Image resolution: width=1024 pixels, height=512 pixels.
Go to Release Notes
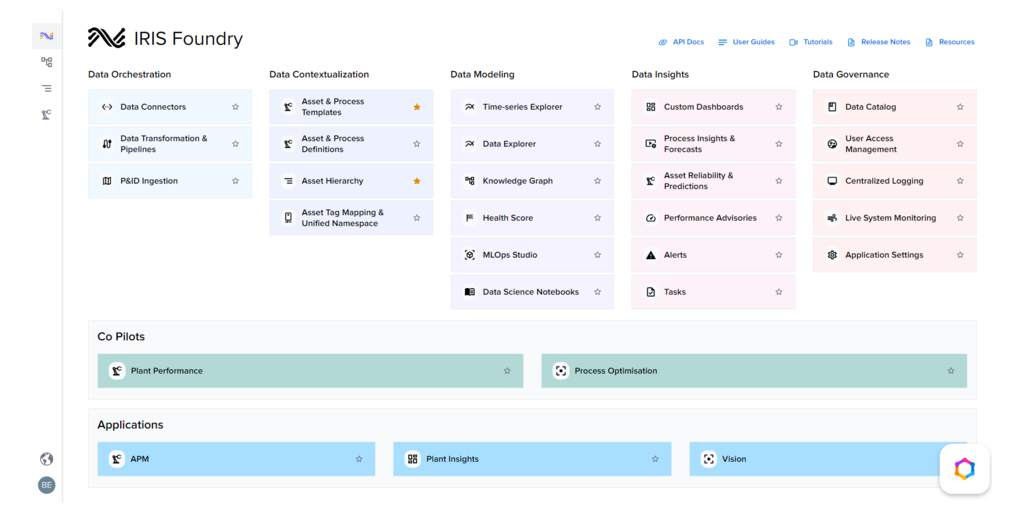tap(878, 42)
